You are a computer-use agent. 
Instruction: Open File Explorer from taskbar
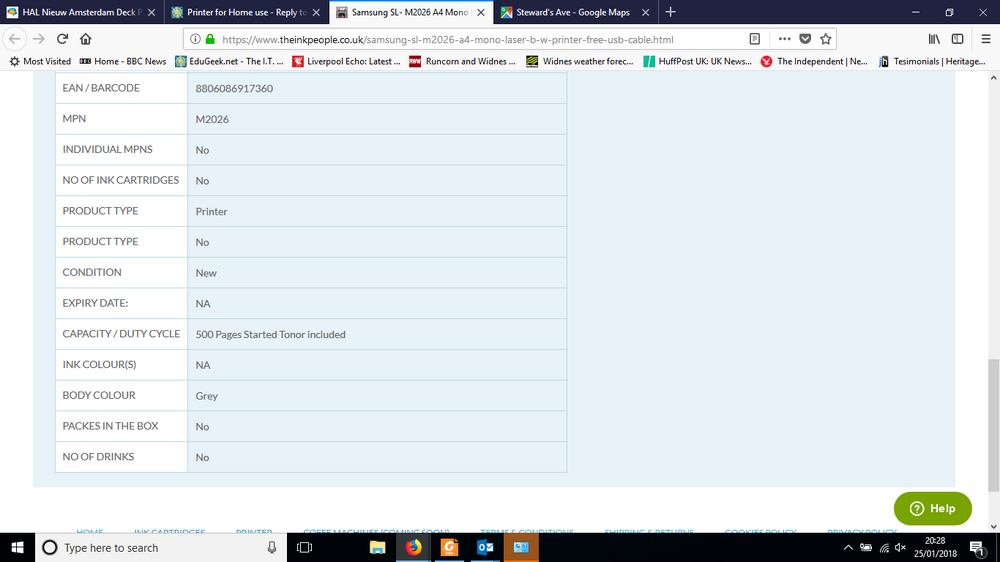pyautogui.click(x=378, y=547)
